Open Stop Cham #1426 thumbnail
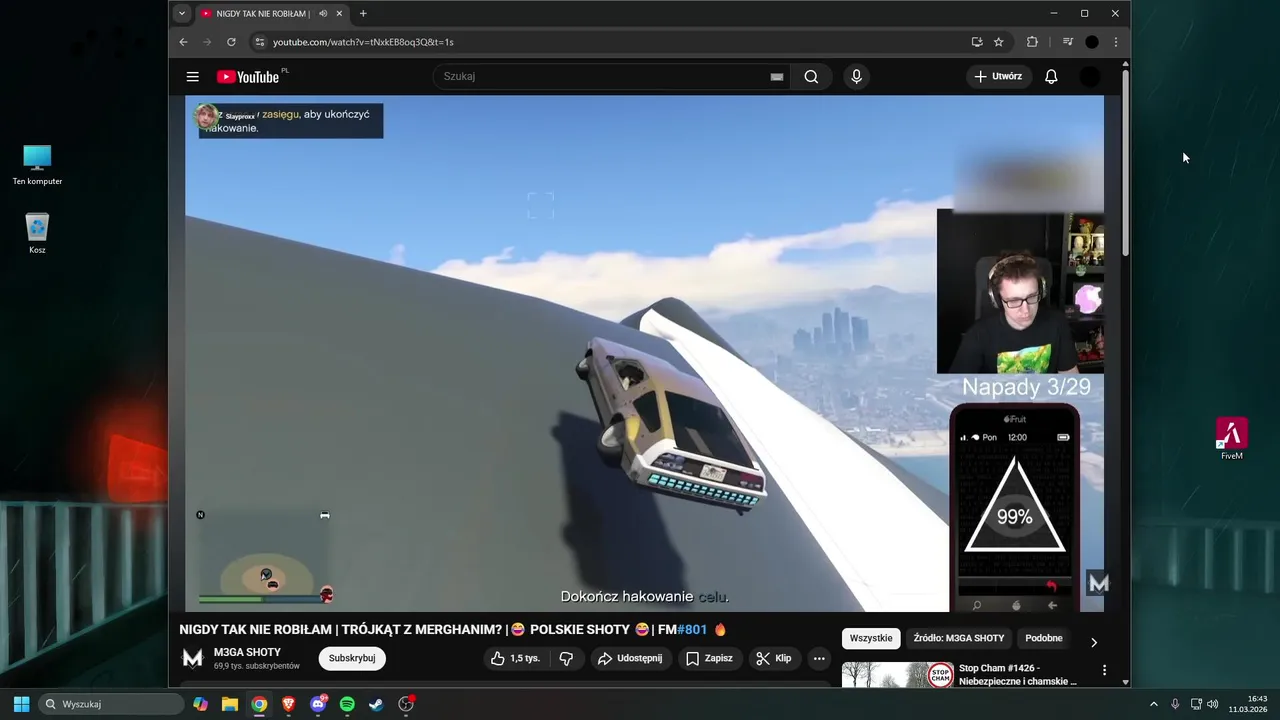 tap(898, 675)
